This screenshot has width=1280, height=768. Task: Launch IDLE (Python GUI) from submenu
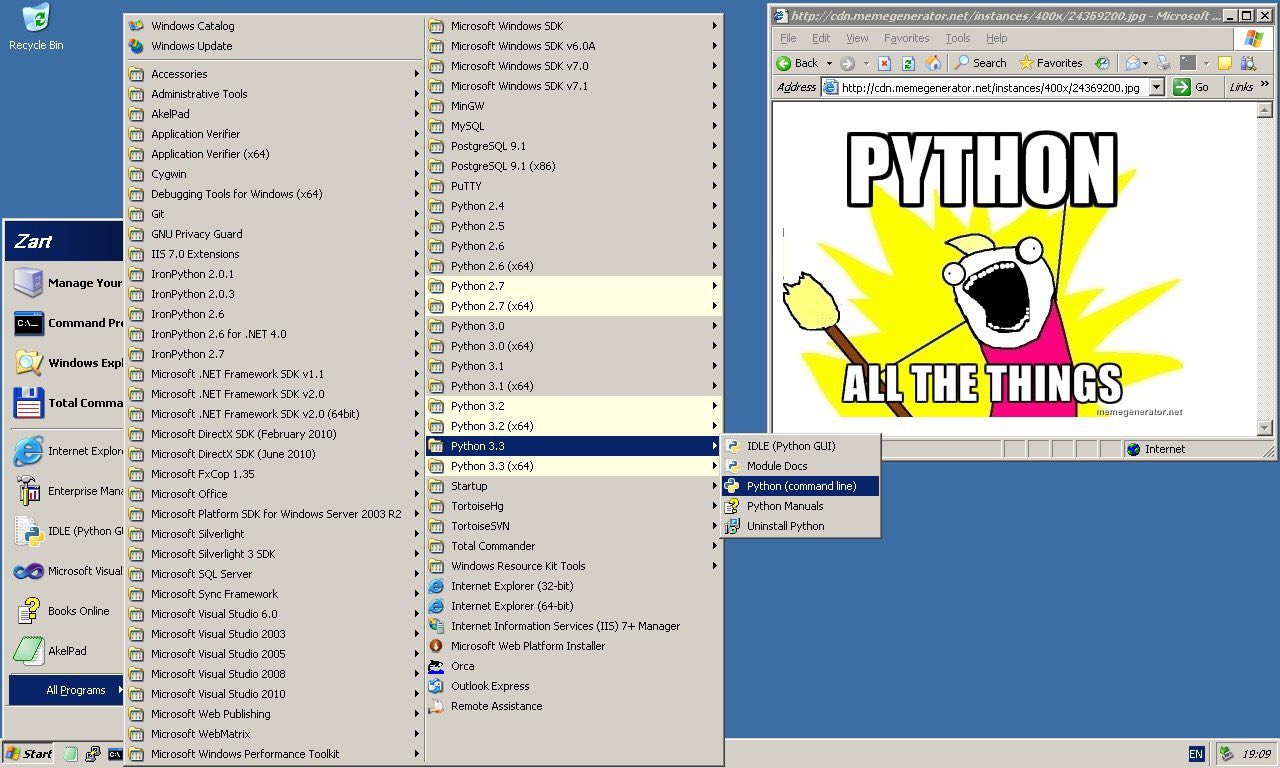[800, 446]
